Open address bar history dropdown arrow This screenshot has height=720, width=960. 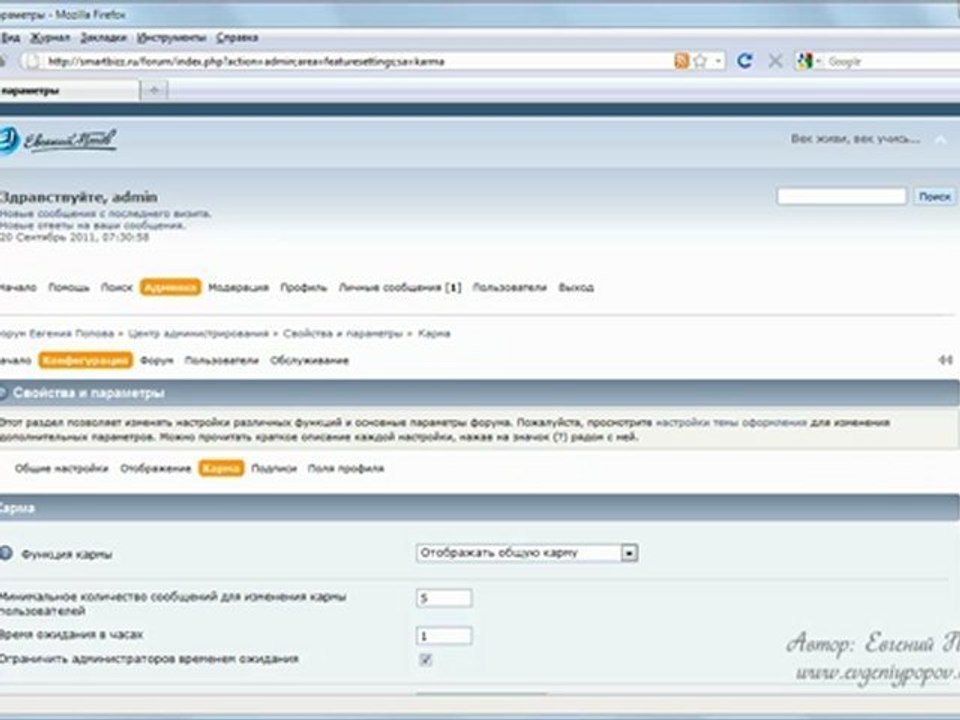pos(718,61)
